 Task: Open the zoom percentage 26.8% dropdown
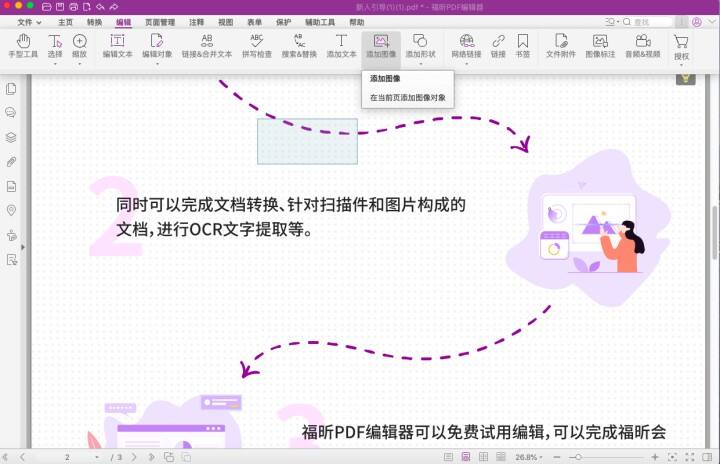(529, 457)
